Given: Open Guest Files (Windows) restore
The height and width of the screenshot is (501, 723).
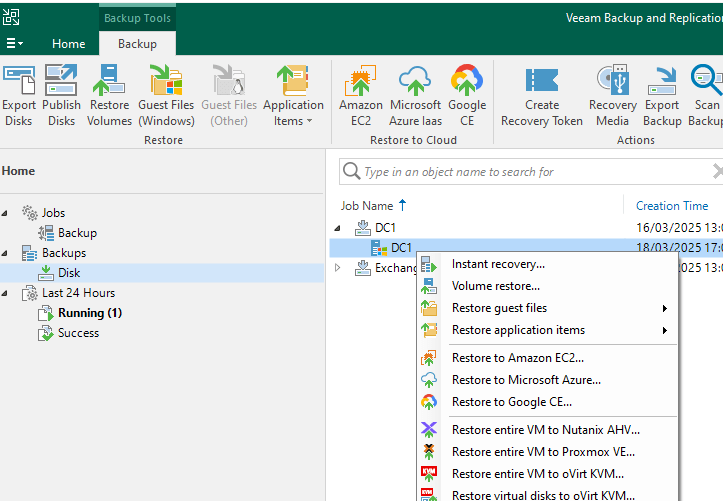Looking at the screenshot, I should click(166, 96).
